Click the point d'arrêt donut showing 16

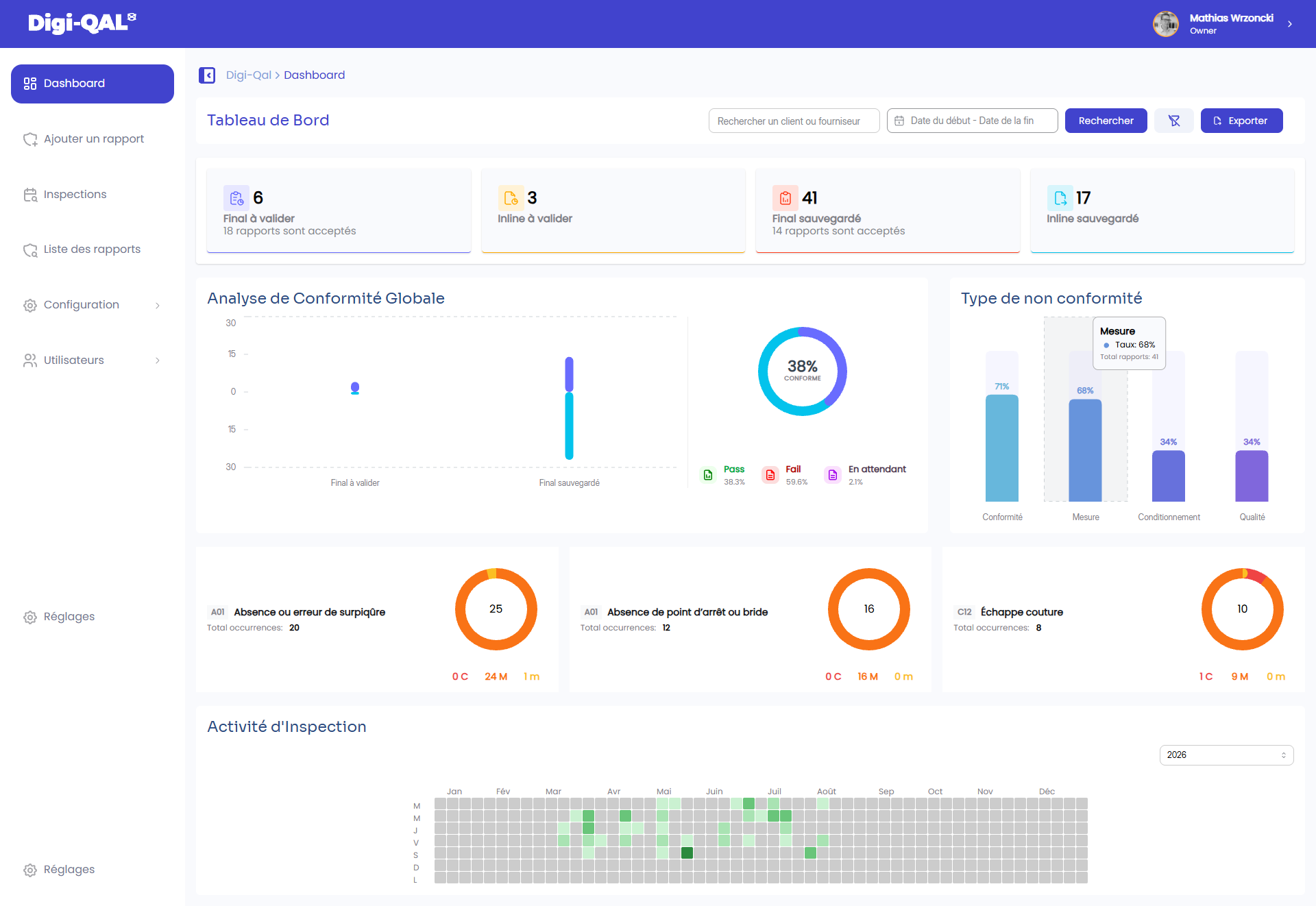pos(869,609)
